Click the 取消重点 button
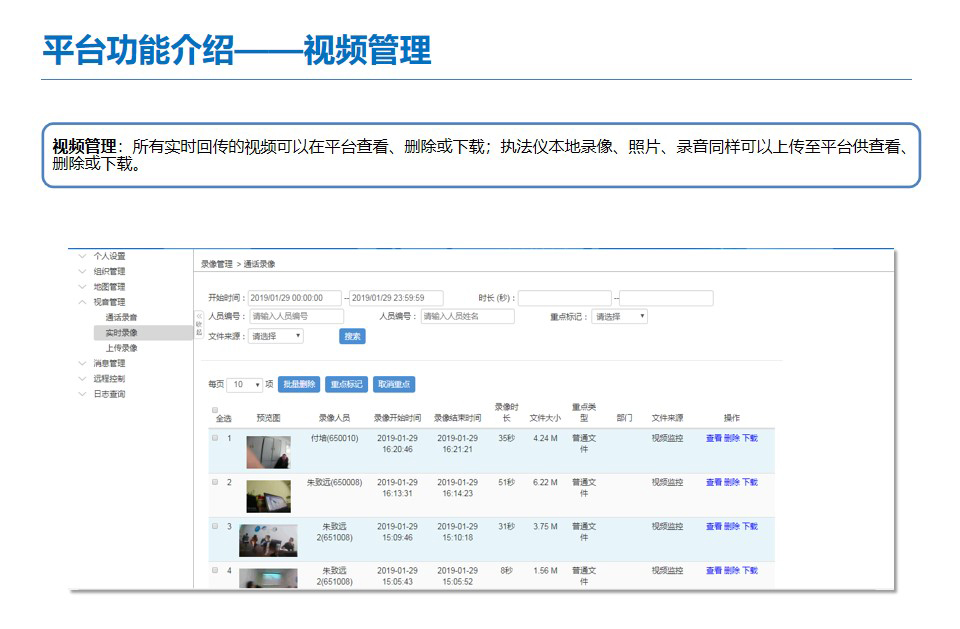 (394, 385)
